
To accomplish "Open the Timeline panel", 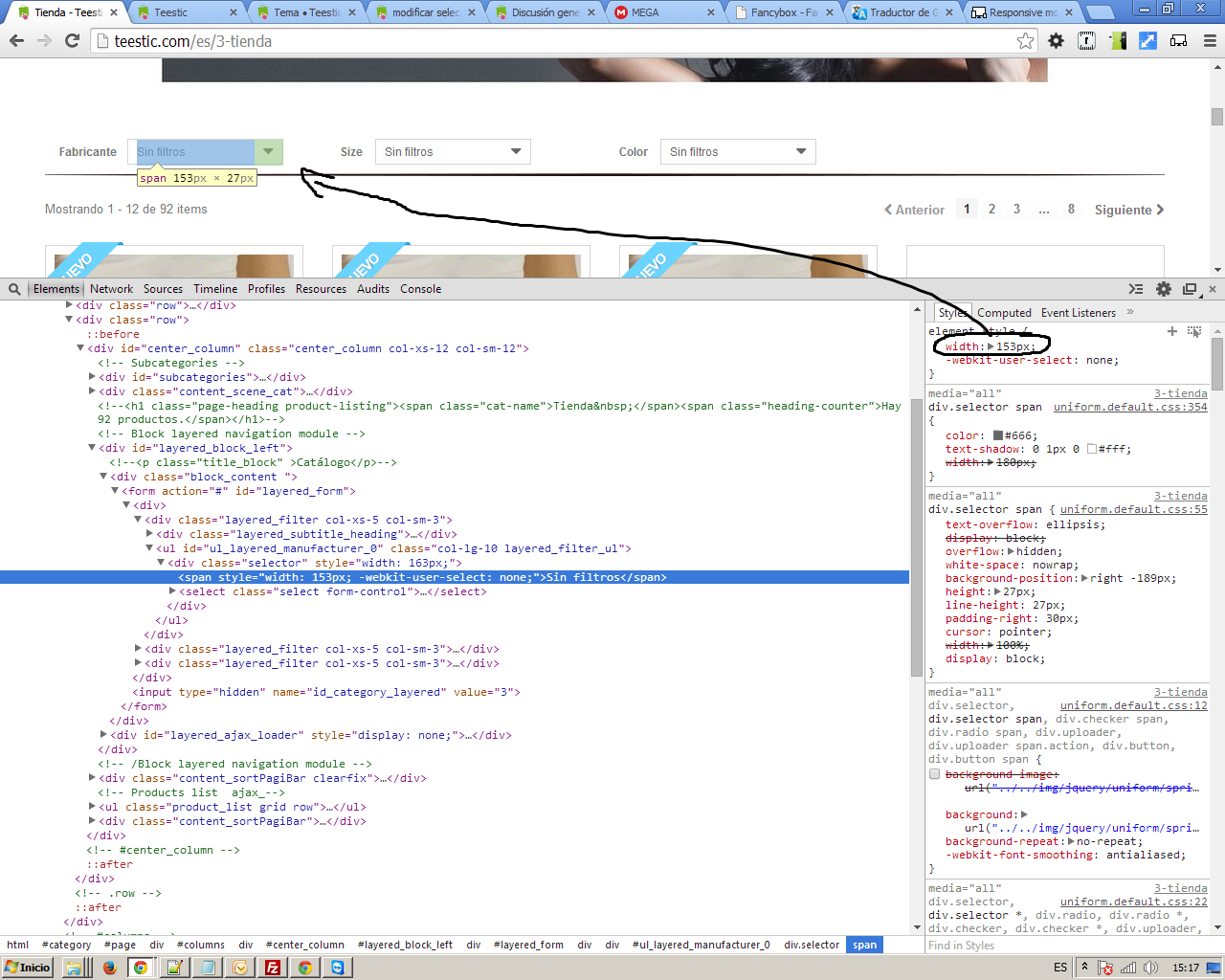I will [215, 289].
